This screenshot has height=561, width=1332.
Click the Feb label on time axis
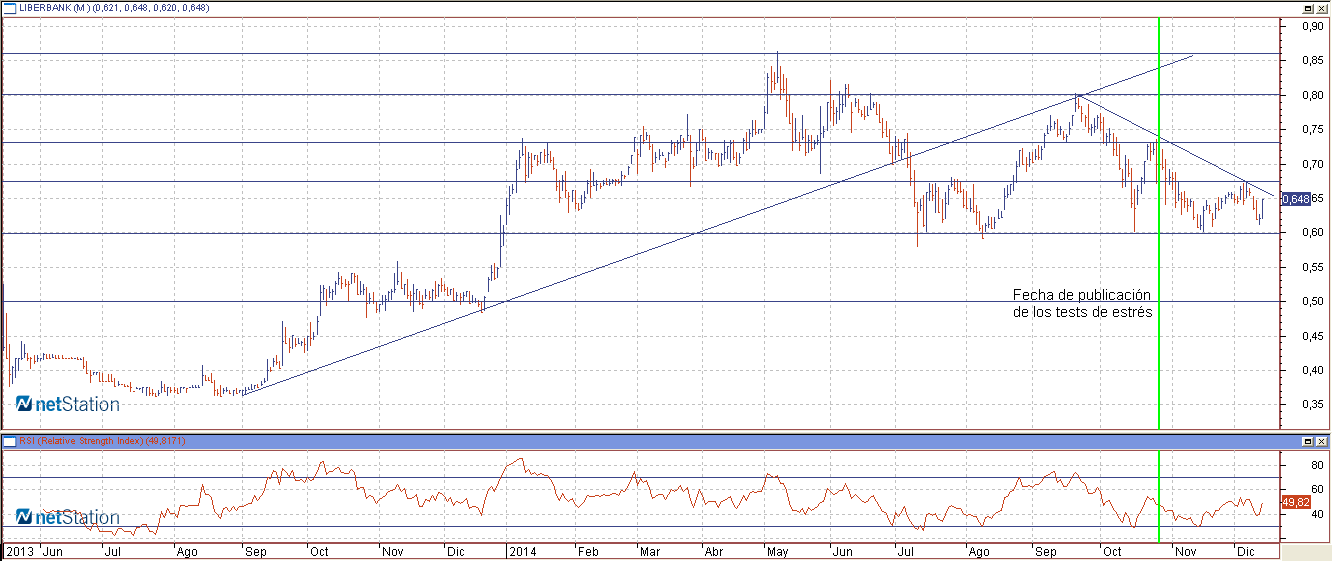pyautogui.click(x=590, y=551)
